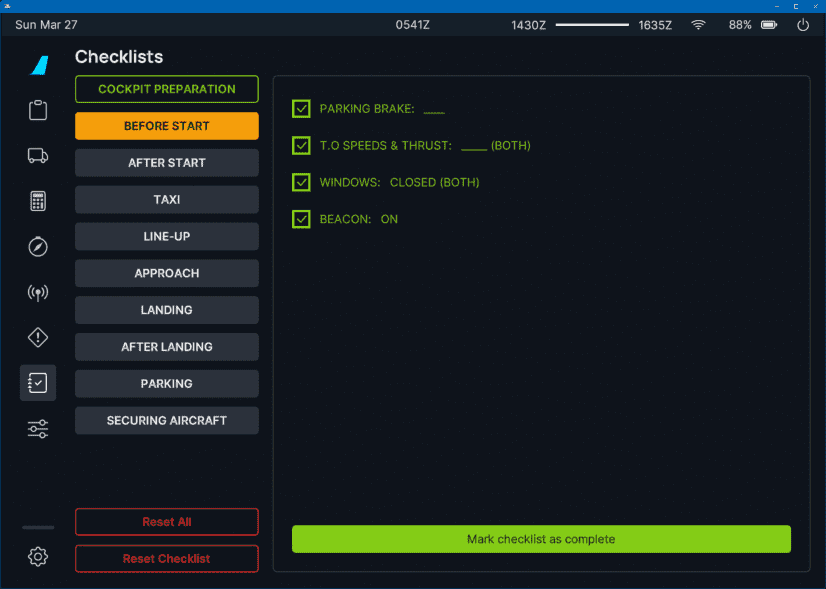The height and width of the screenshot is (589, 826).
Task: Open the ATC radio tower icon
Action: tap(38, 293)
